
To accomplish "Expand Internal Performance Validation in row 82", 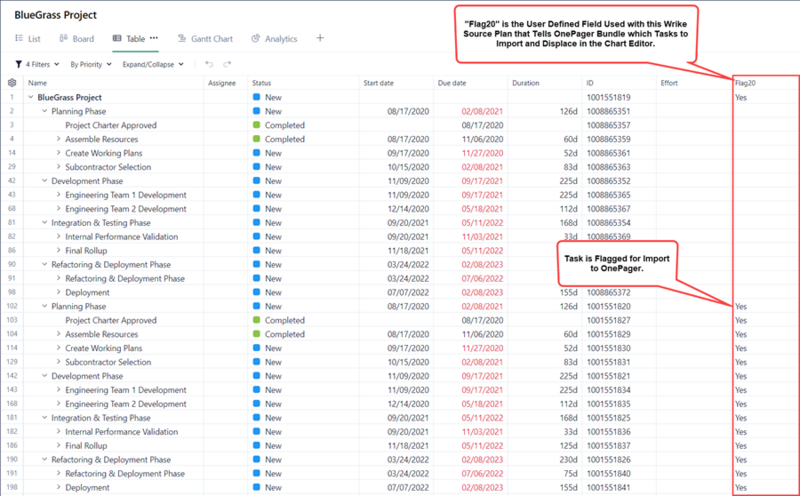I will (x=58, y=236).
